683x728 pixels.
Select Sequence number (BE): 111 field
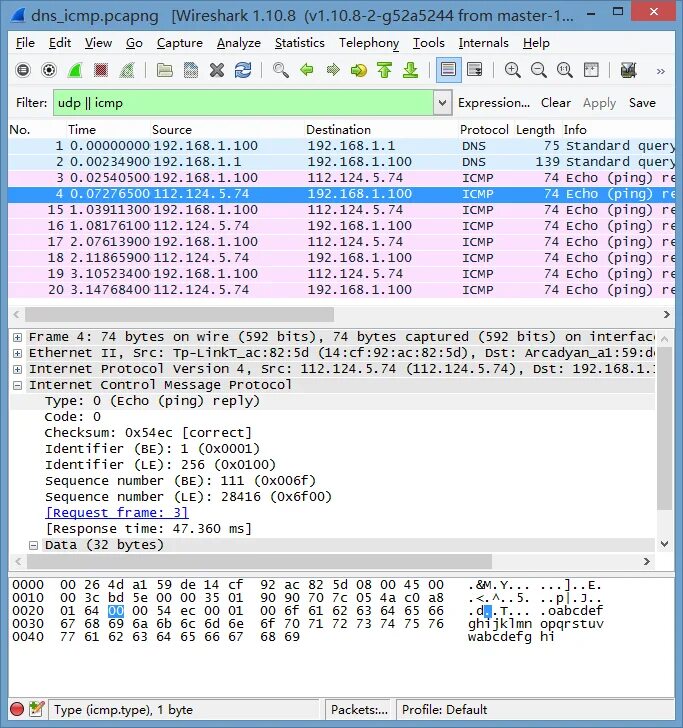tap(180, 481)
